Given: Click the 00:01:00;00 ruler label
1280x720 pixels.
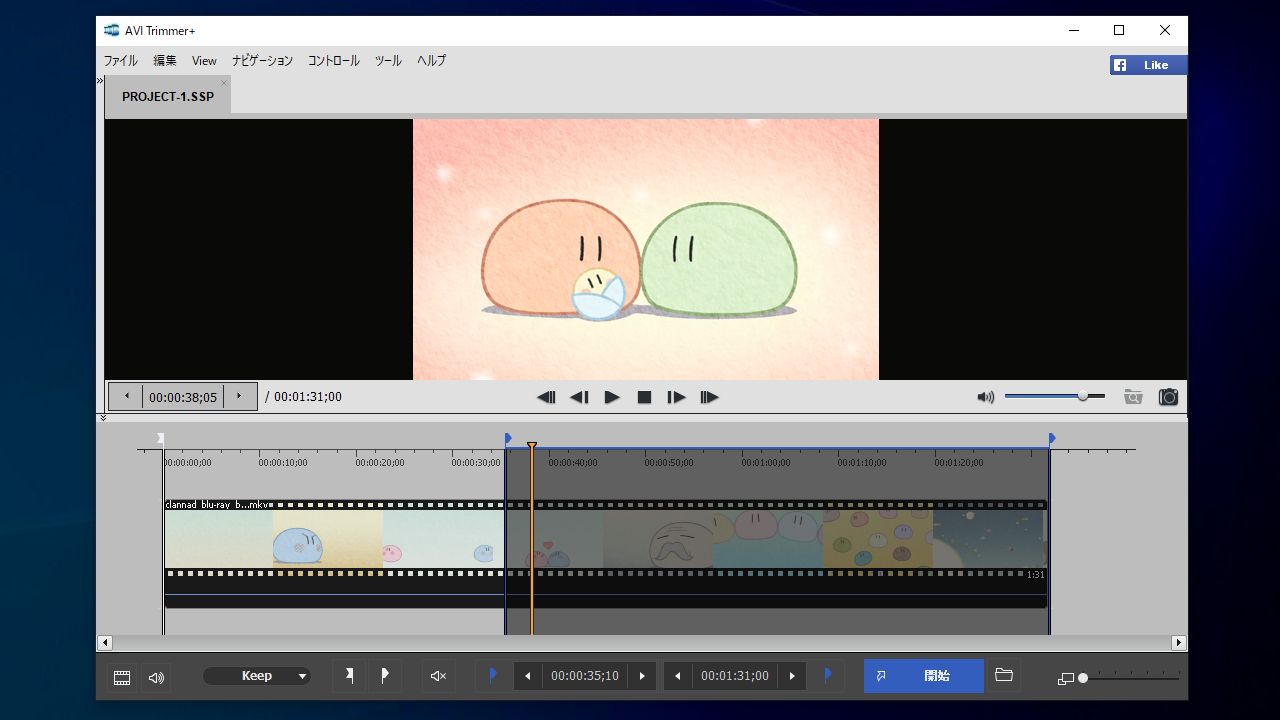Looking at the screenshot, I should coord(765,463).
